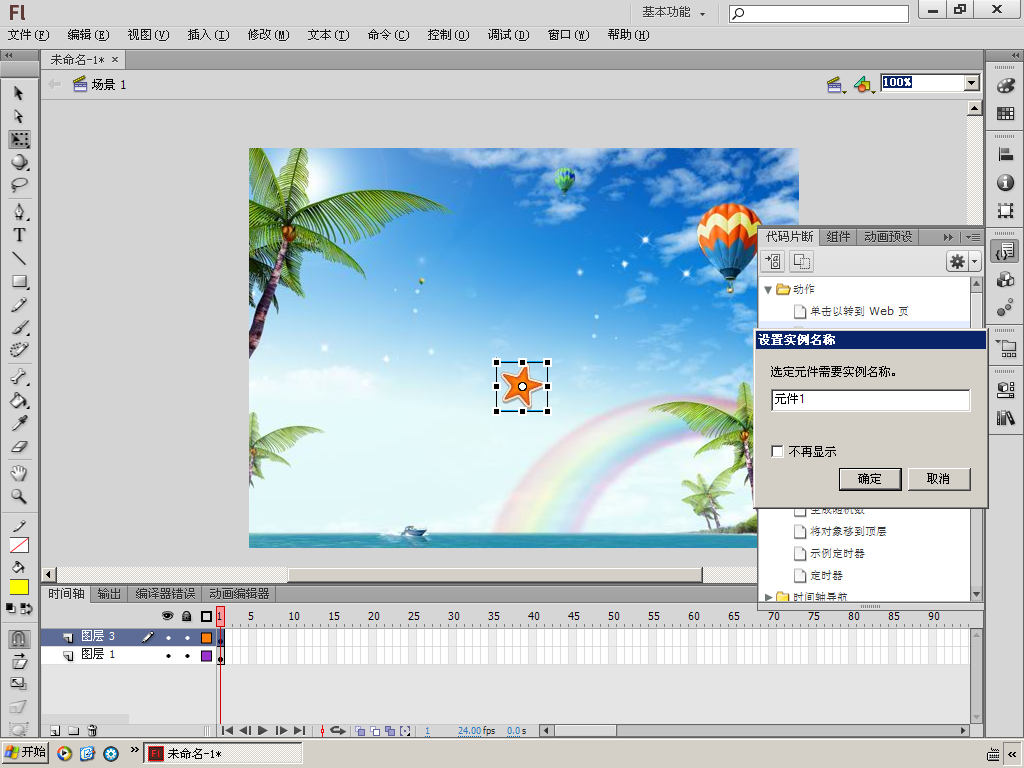The height and width of the screenshot is (768, 1024).
Task: Collapse right dock panels double arrow
Action: click(1015, 56)
